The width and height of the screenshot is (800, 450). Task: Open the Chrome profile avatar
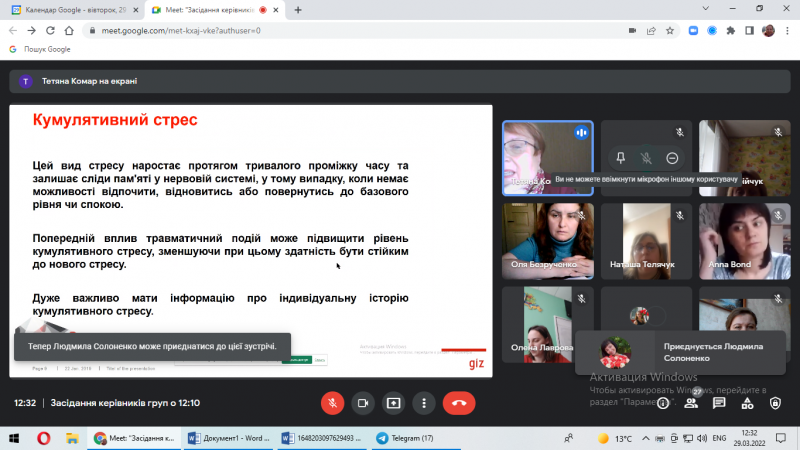click(768, 31)
